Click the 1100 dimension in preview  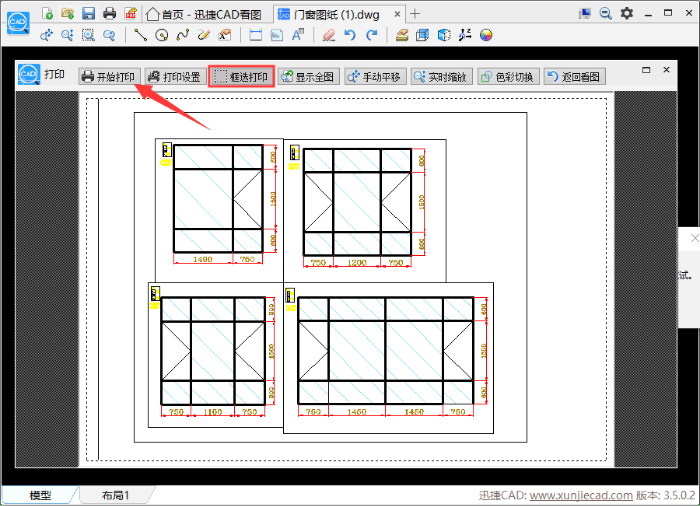click(x=212, y=412)
